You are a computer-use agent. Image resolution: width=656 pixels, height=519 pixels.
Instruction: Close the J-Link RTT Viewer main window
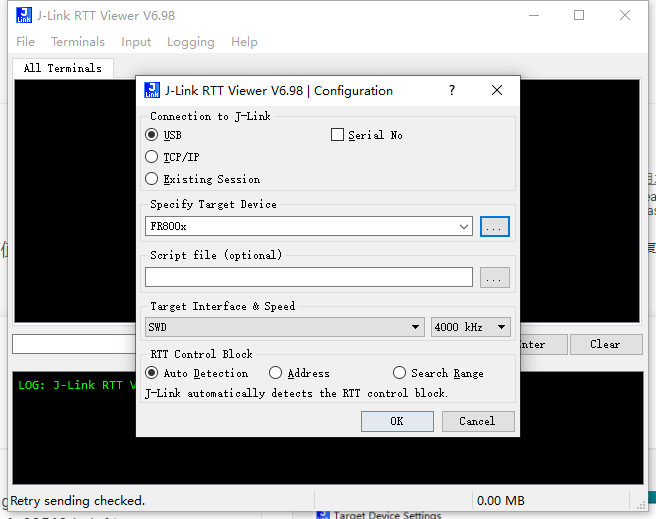625,15
